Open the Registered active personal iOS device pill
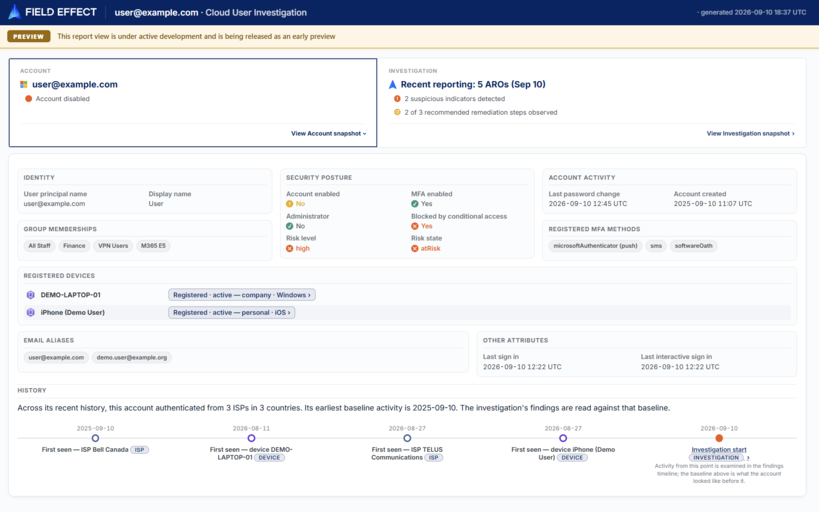 (231, 312)
